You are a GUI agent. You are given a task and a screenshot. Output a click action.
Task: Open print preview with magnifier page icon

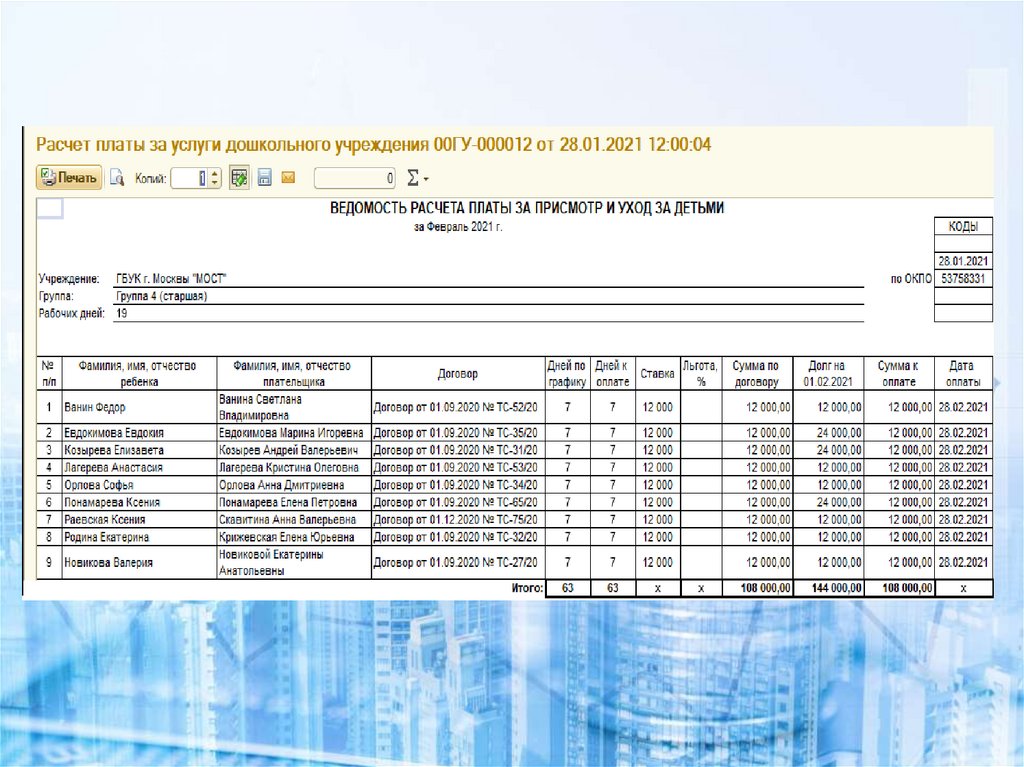pyautogui.click(x=117, y=178)
